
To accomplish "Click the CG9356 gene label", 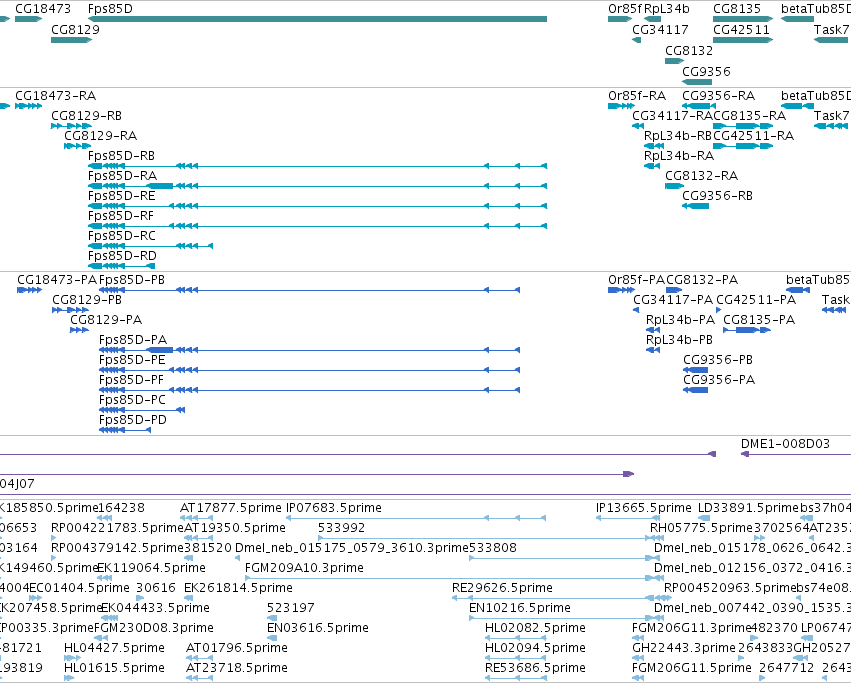I will tap(706, 71).
